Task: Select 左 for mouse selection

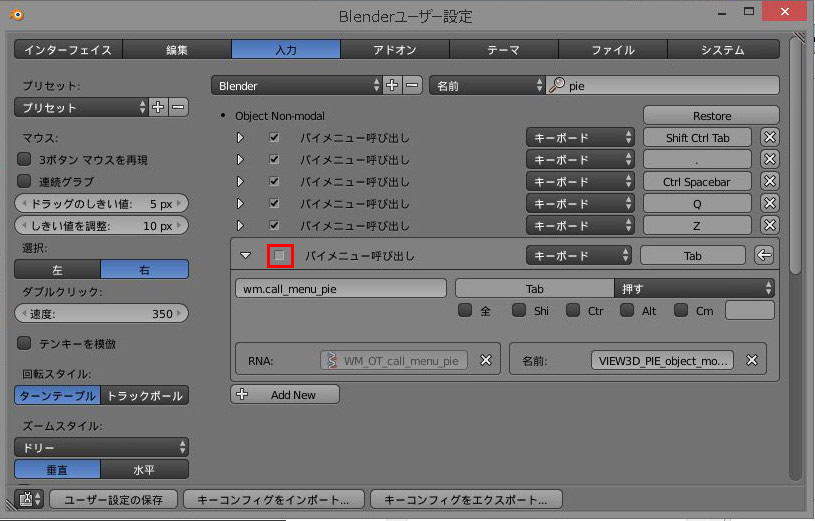Action: (57, 269)
